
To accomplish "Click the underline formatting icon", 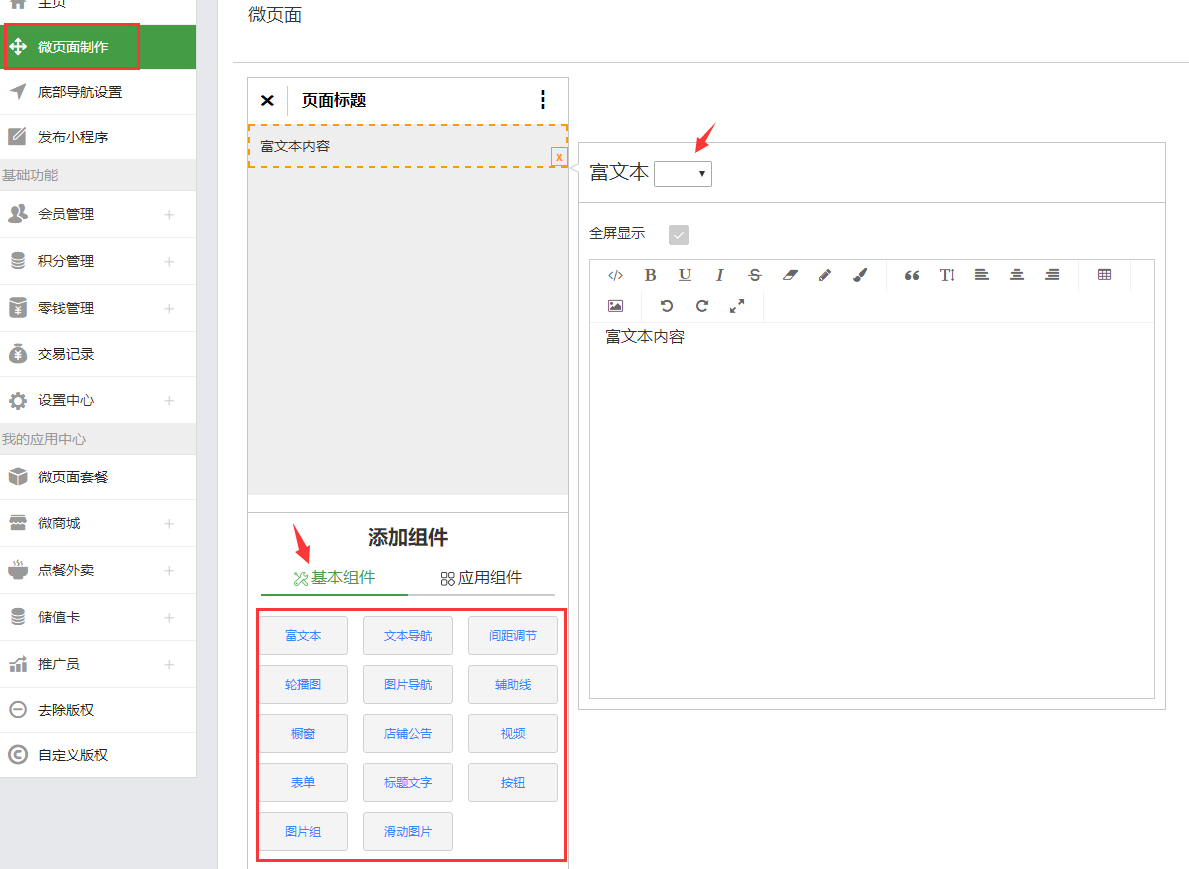I will [685, 275].
